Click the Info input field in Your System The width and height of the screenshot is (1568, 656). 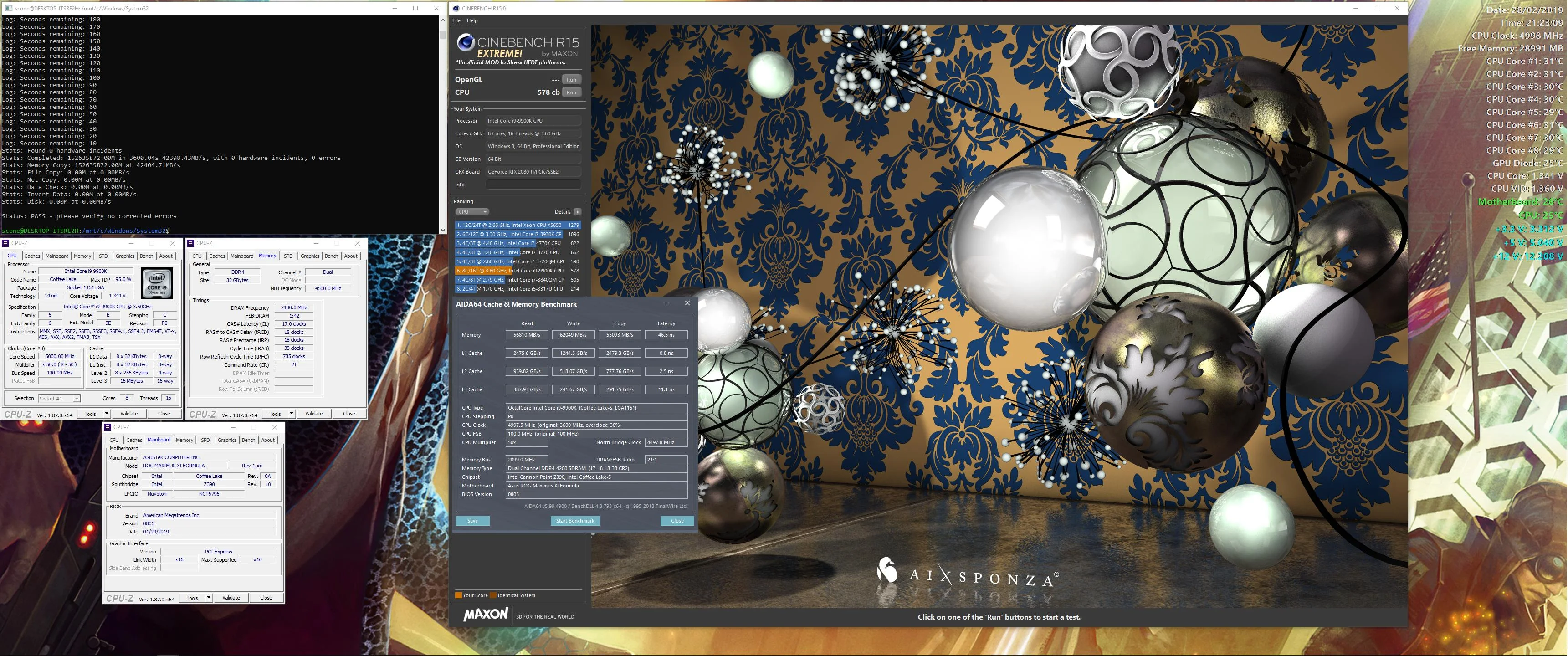[x=533, y=184]
